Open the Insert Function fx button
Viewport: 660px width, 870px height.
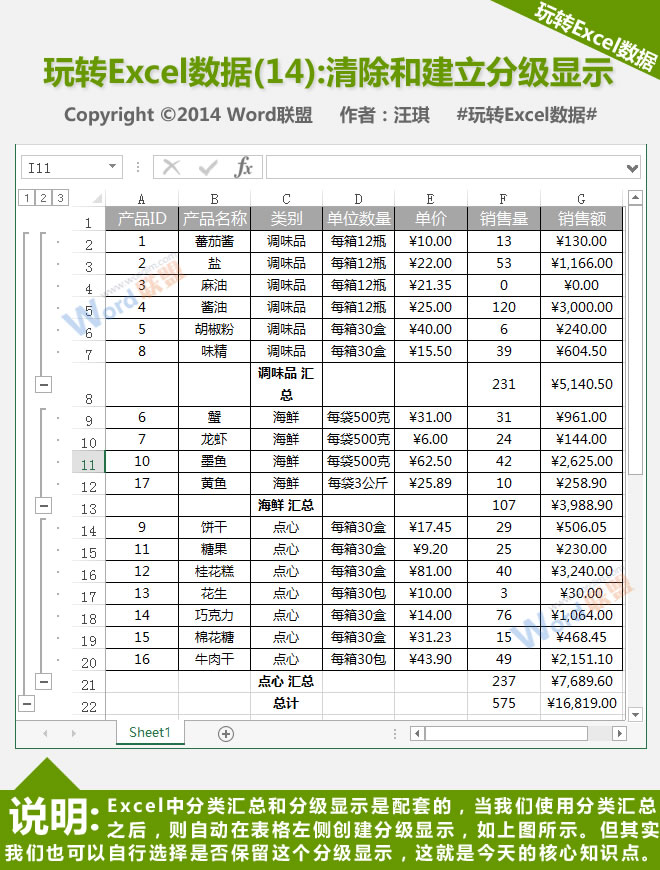coord(243,167)
